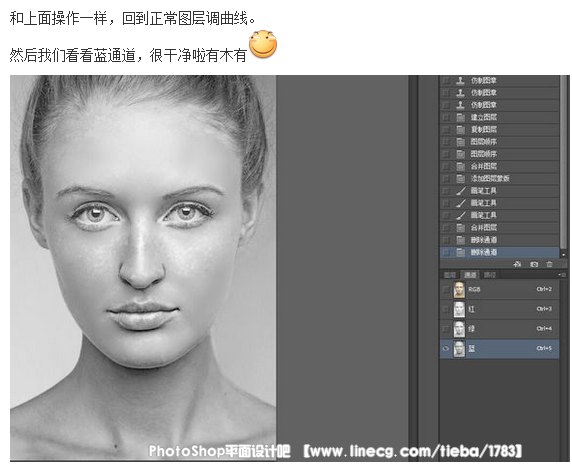Viewport: 572px width, 468px height.
Task: Set history brush source on 添加图层蒙版 row
Action: click(446, 178)
